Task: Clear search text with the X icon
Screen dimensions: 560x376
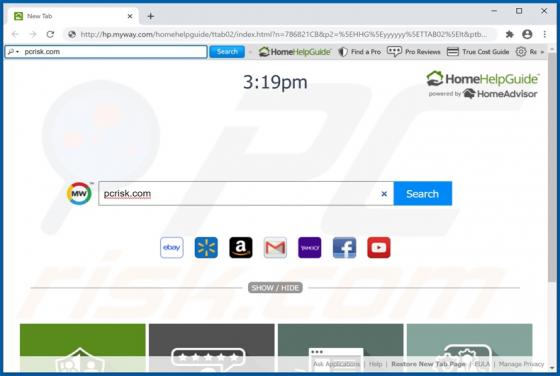Action: click(384, 194)
